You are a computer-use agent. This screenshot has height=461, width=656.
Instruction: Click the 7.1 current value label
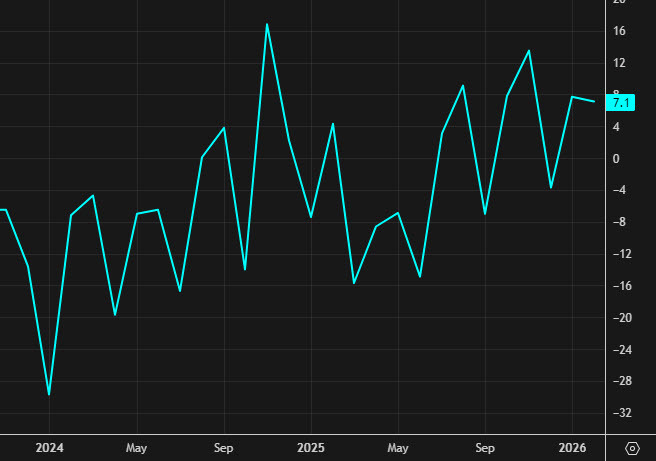[x=620, y=103]
